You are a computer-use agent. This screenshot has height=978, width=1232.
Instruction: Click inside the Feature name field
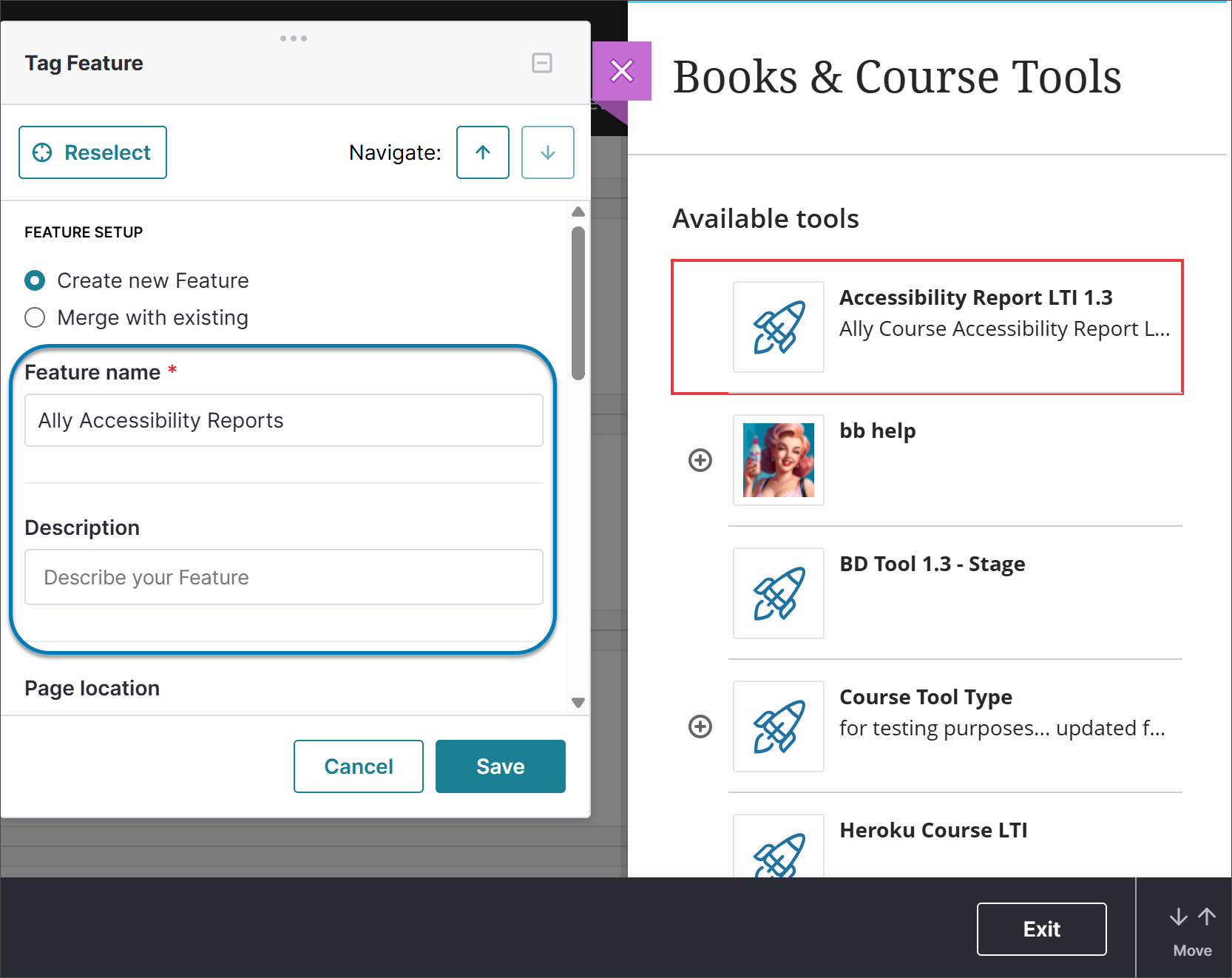point(283,420)
